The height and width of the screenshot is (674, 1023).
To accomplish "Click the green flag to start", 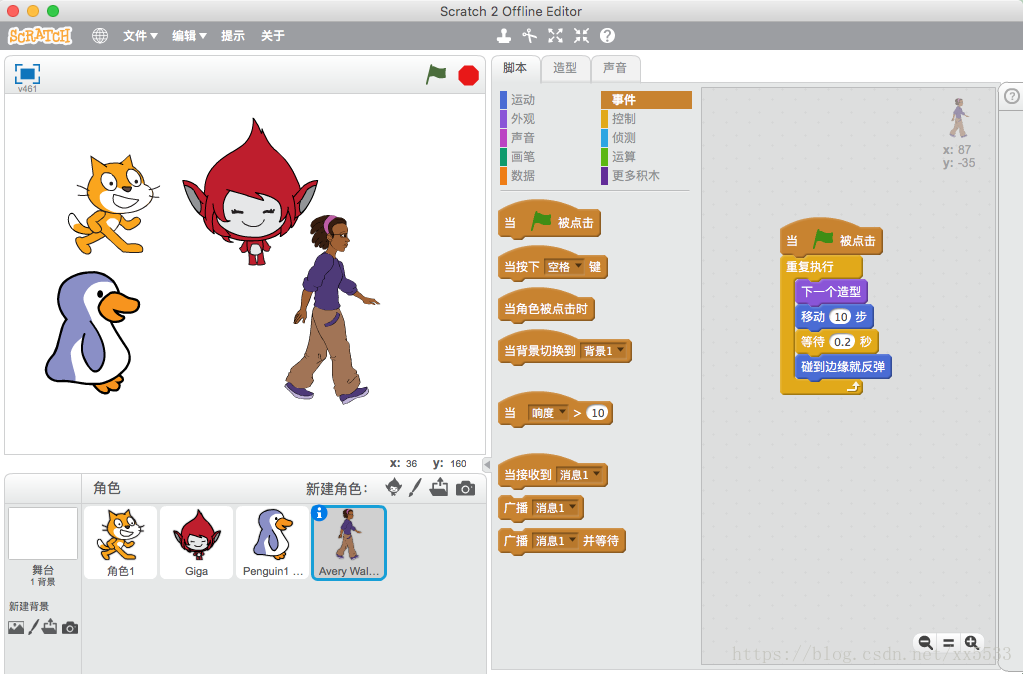I will pyautogui.click(x=436, y=74).
